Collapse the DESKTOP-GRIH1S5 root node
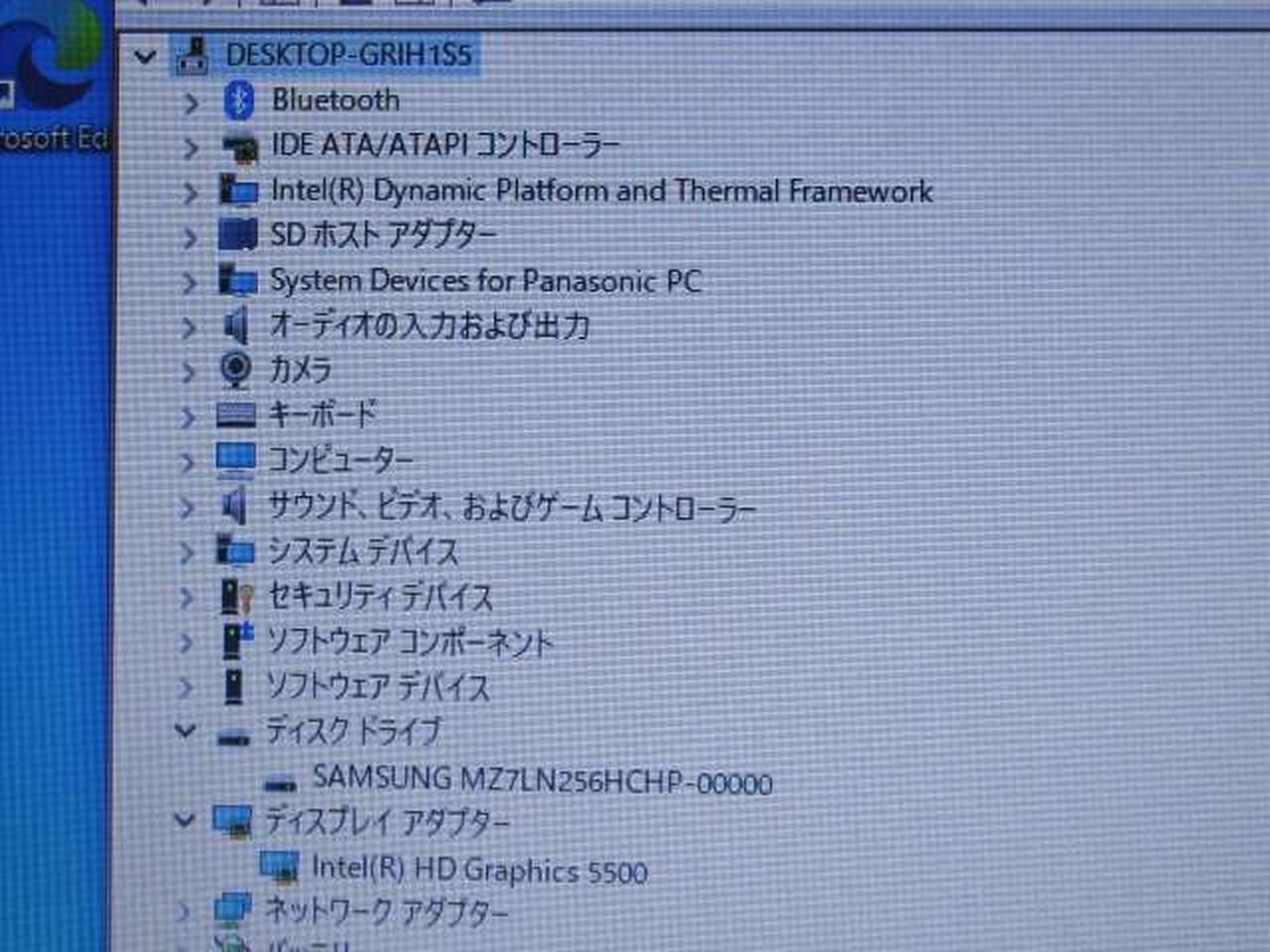The width and height of the screenshot is (1270, 952). [146, 57]
